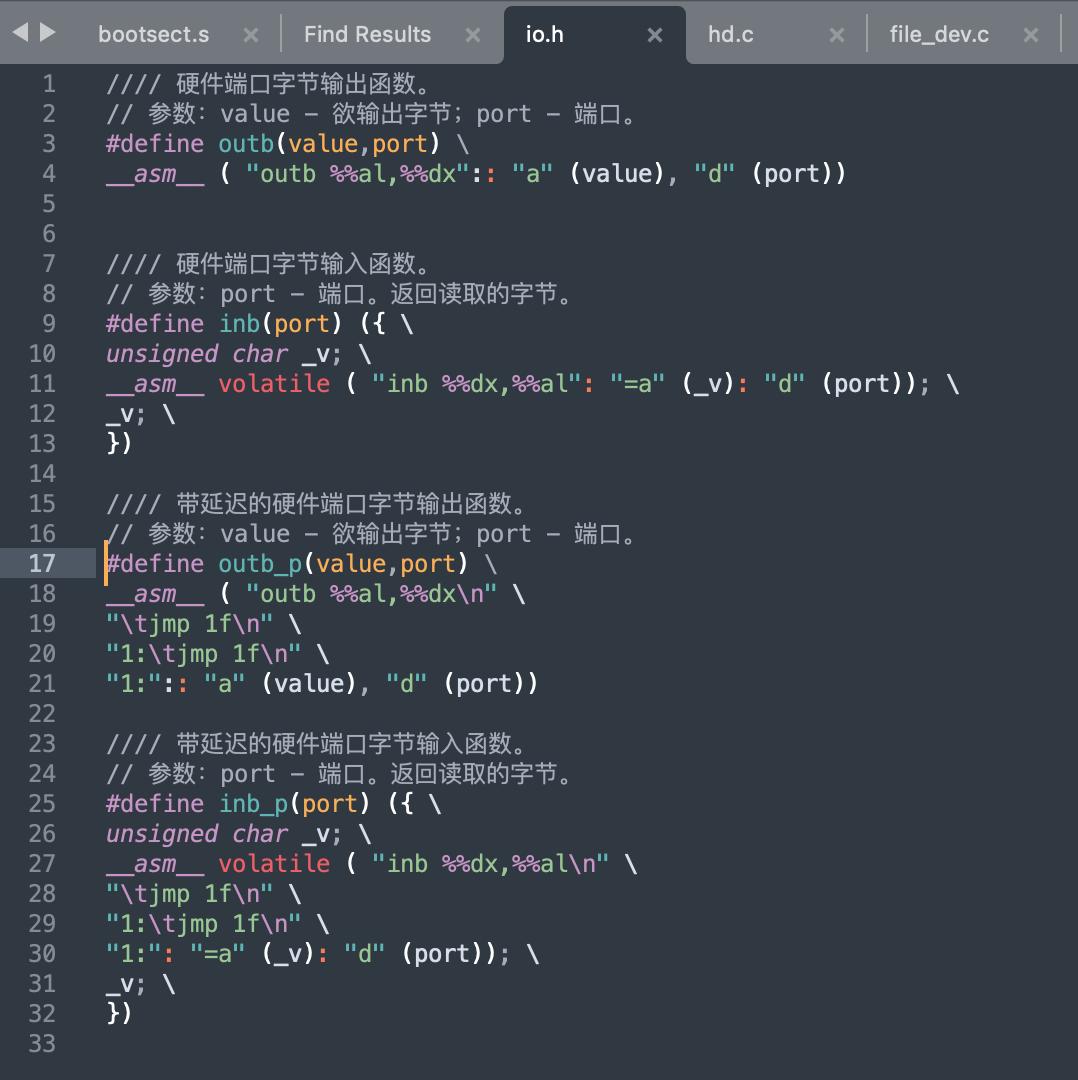
Task: Open the Find Results tab
Action: [367, 34]
